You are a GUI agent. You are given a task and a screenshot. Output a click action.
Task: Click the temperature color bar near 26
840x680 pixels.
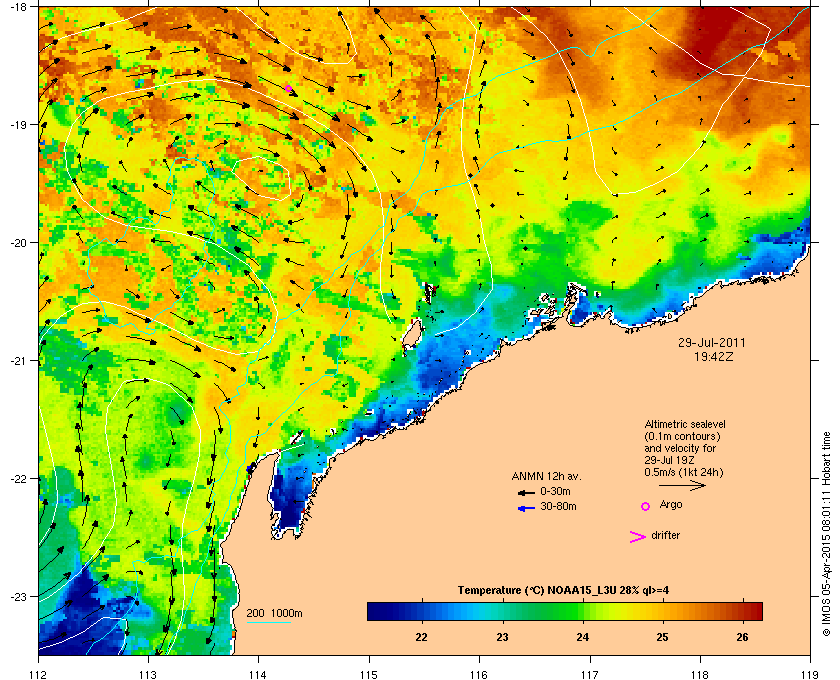742,611
